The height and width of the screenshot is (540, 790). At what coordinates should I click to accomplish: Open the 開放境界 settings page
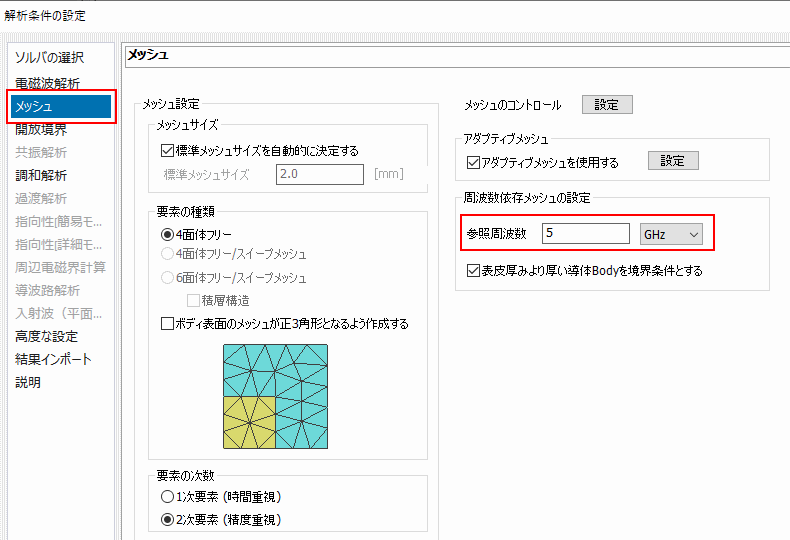click(41, 129)
